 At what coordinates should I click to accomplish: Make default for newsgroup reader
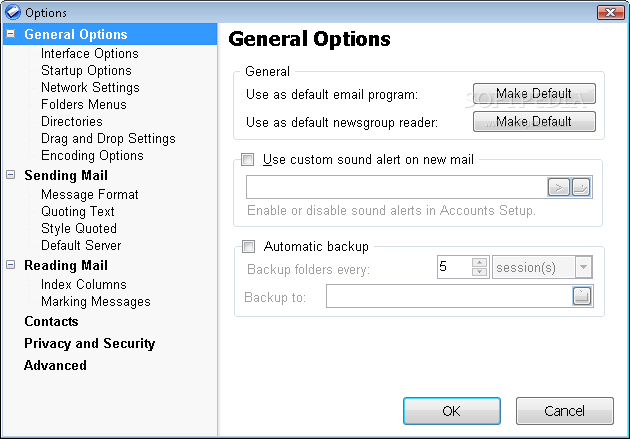pos(534,121)
